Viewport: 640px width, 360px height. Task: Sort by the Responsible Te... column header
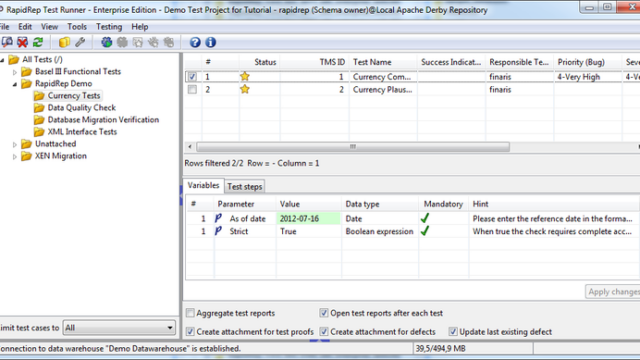coord(520,62)
